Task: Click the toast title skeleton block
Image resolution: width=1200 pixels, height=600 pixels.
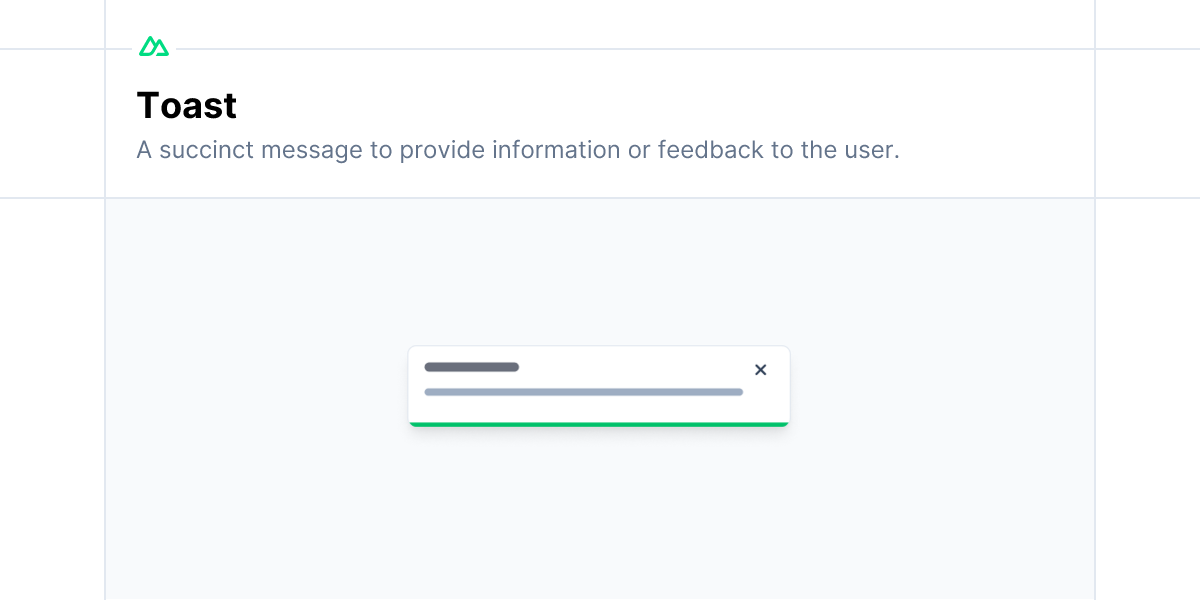Action: tap(472, 367)
